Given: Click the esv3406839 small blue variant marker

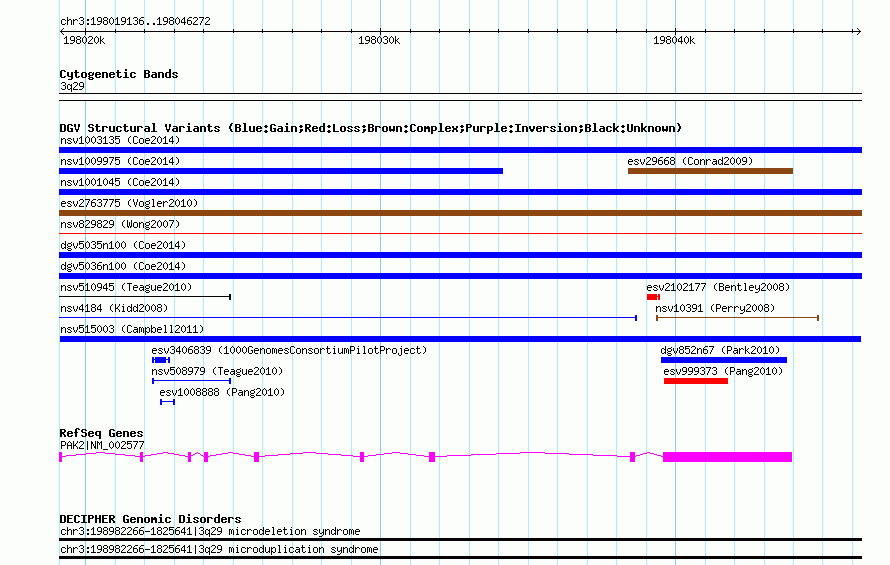Looking at the screenshot, I should [x=161, y=360].
